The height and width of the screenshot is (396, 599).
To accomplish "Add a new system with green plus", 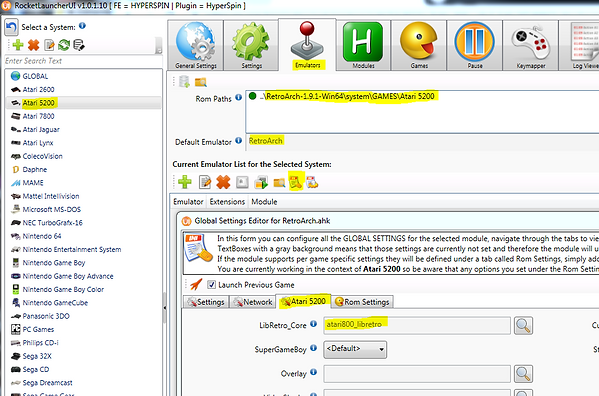I will click(x=18, y=45).
